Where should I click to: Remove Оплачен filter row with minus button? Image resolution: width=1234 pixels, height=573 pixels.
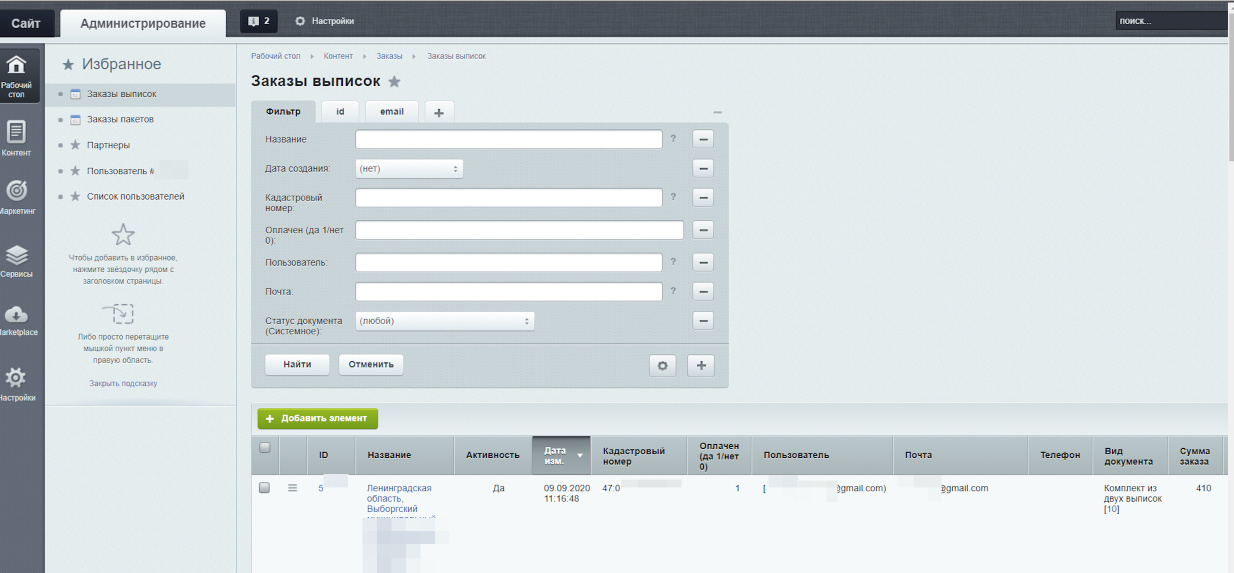pyautogui.click(x=703, y=230)
